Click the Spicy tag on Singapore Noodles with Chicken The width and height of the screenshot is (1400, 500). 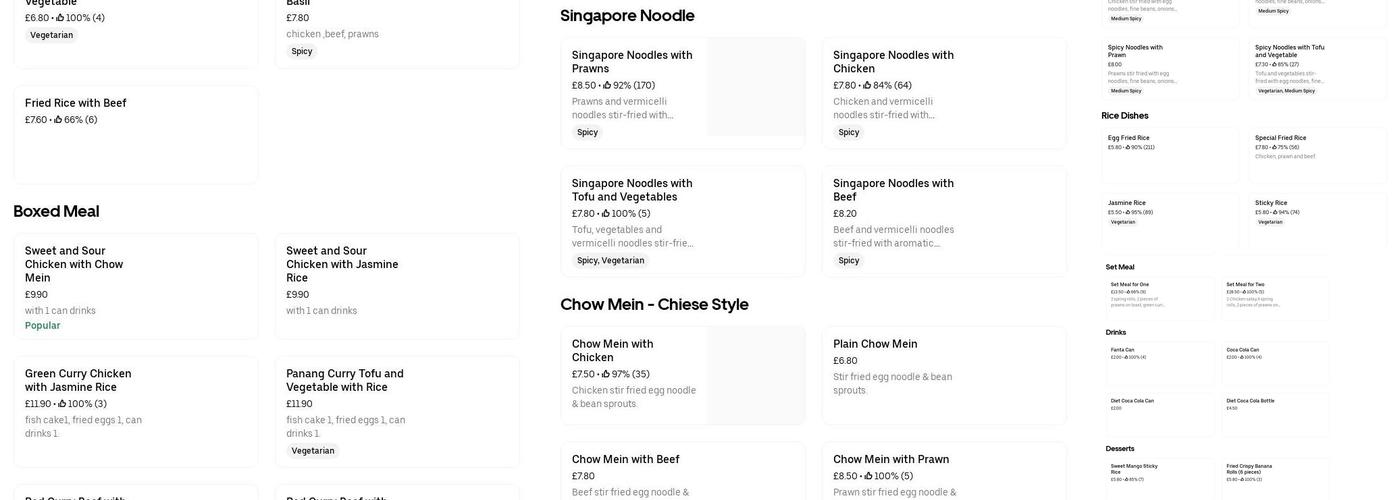coord(849,133)
